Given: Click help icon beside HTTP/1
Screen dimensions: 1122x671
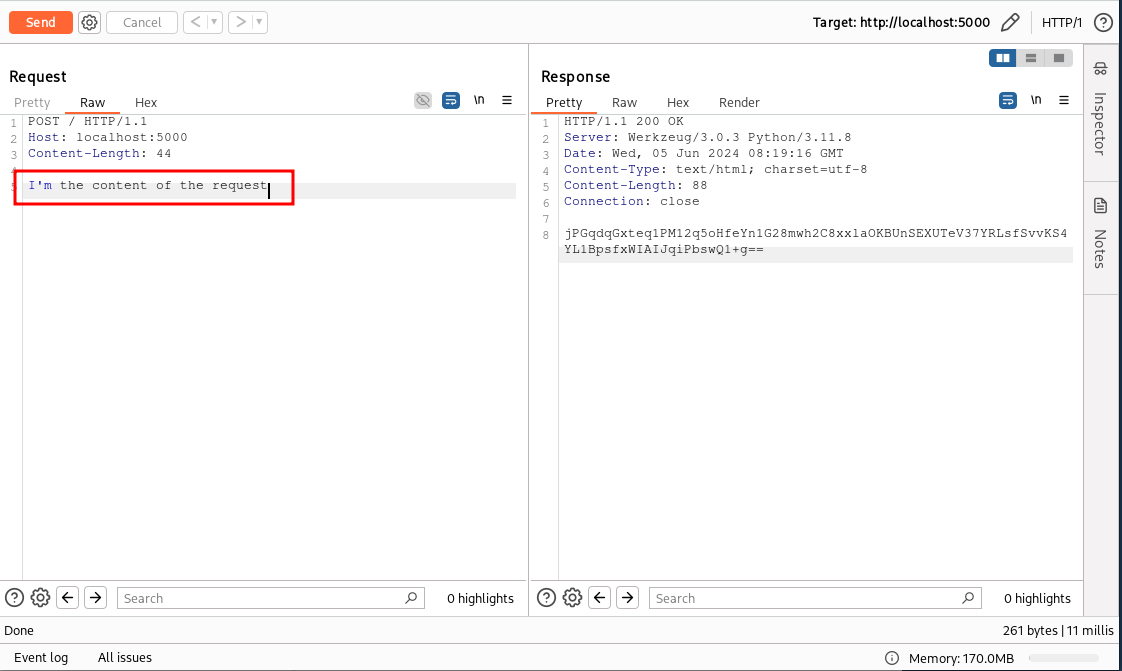Looking at the screenshot, I should pyautogui.click(x=1103, y=22).
